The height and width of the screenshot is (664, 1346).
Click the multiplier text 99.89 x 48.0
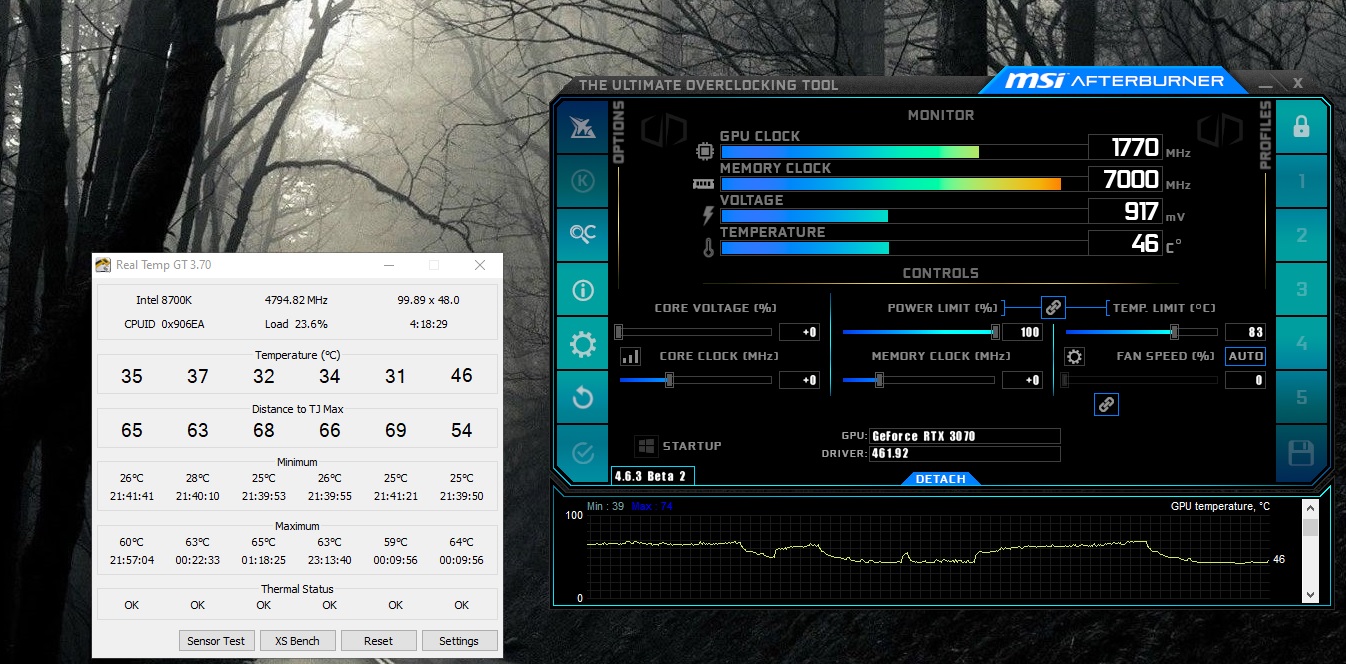tap(428, 300)
